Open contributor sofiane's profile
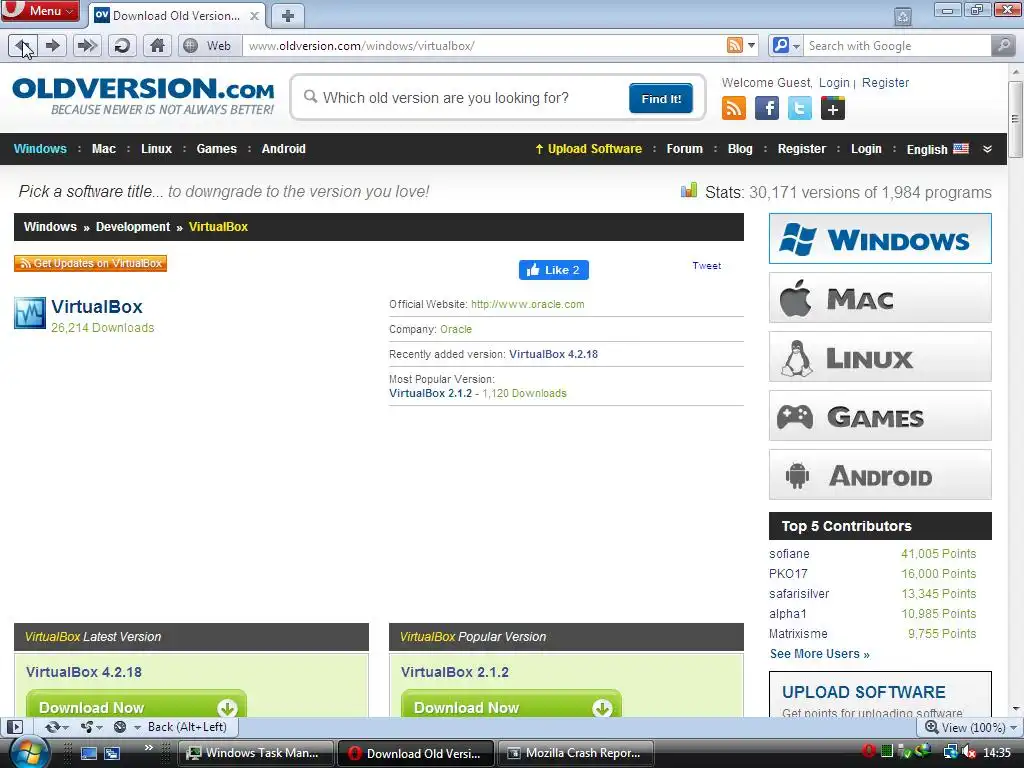The image size is (1024, 768). [x=789, y=554]
